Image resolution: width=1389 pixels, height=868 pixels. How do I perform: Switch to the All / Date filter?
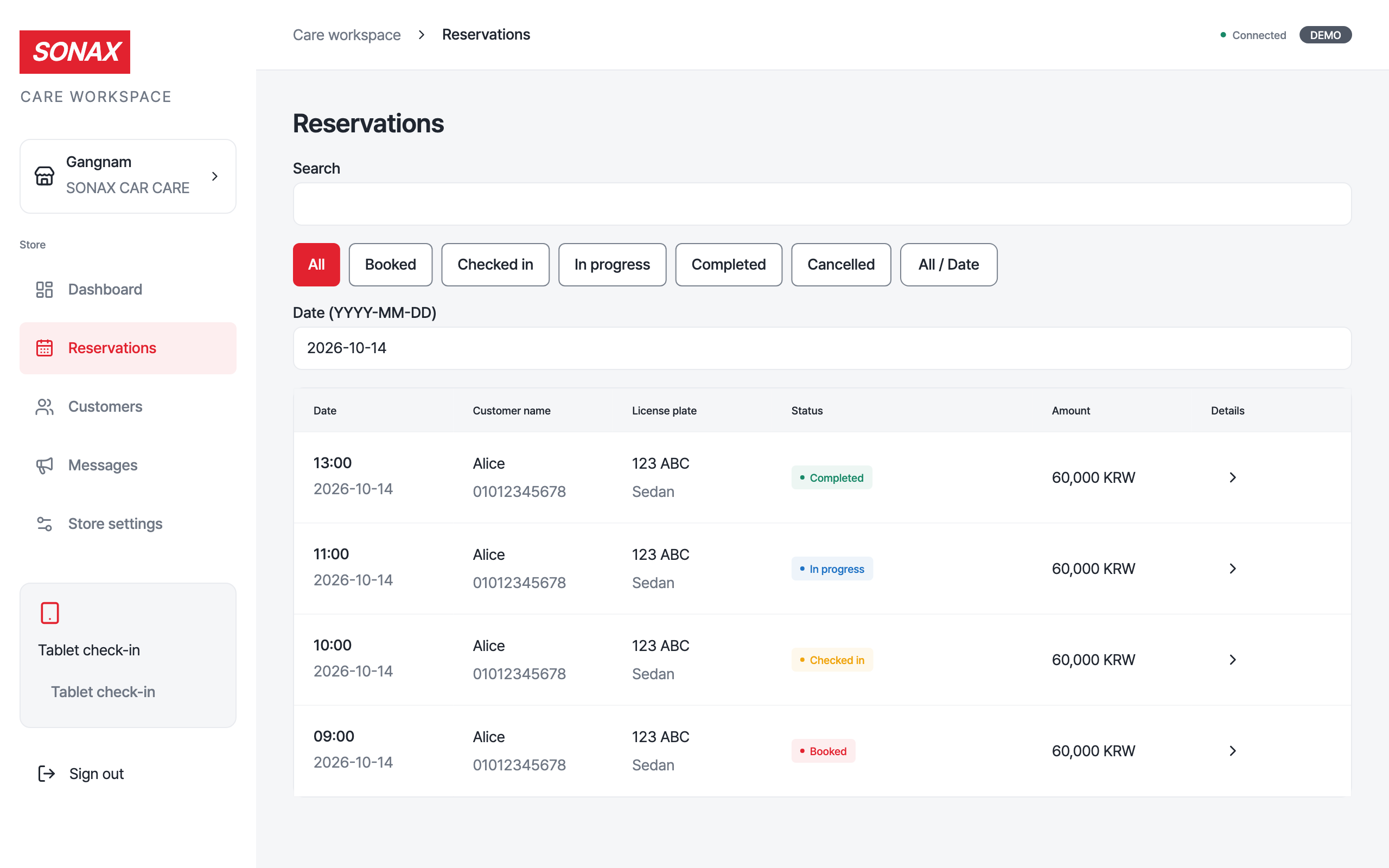tap(948, 265)
